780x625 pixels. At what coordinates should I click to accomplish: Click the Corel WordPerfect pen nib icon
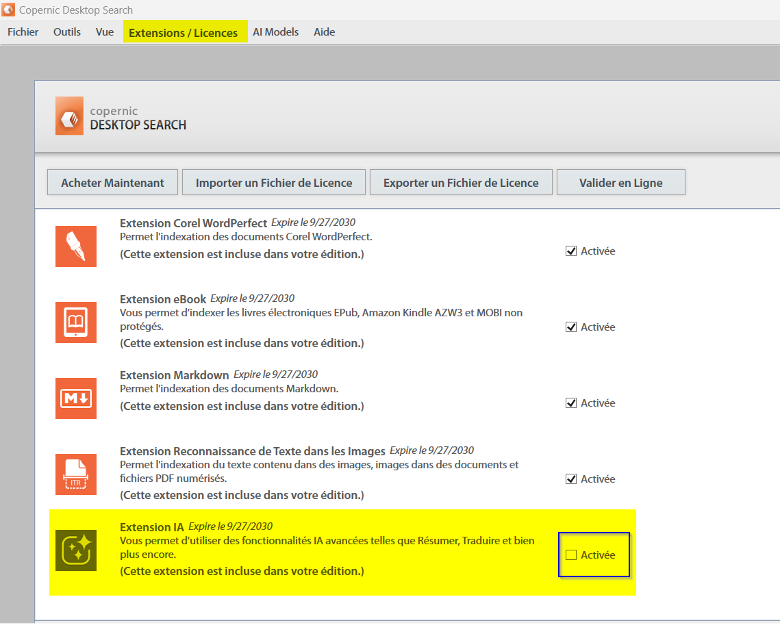click(76, 246)
